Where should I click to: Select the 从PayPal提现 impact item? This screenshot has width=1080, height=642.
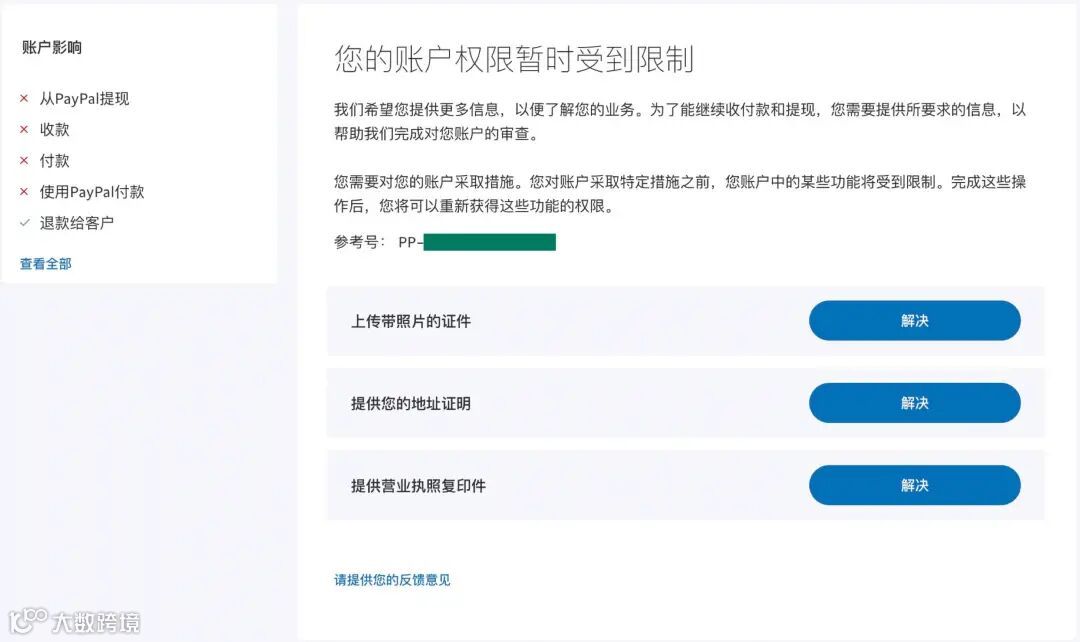pos(84,99)
